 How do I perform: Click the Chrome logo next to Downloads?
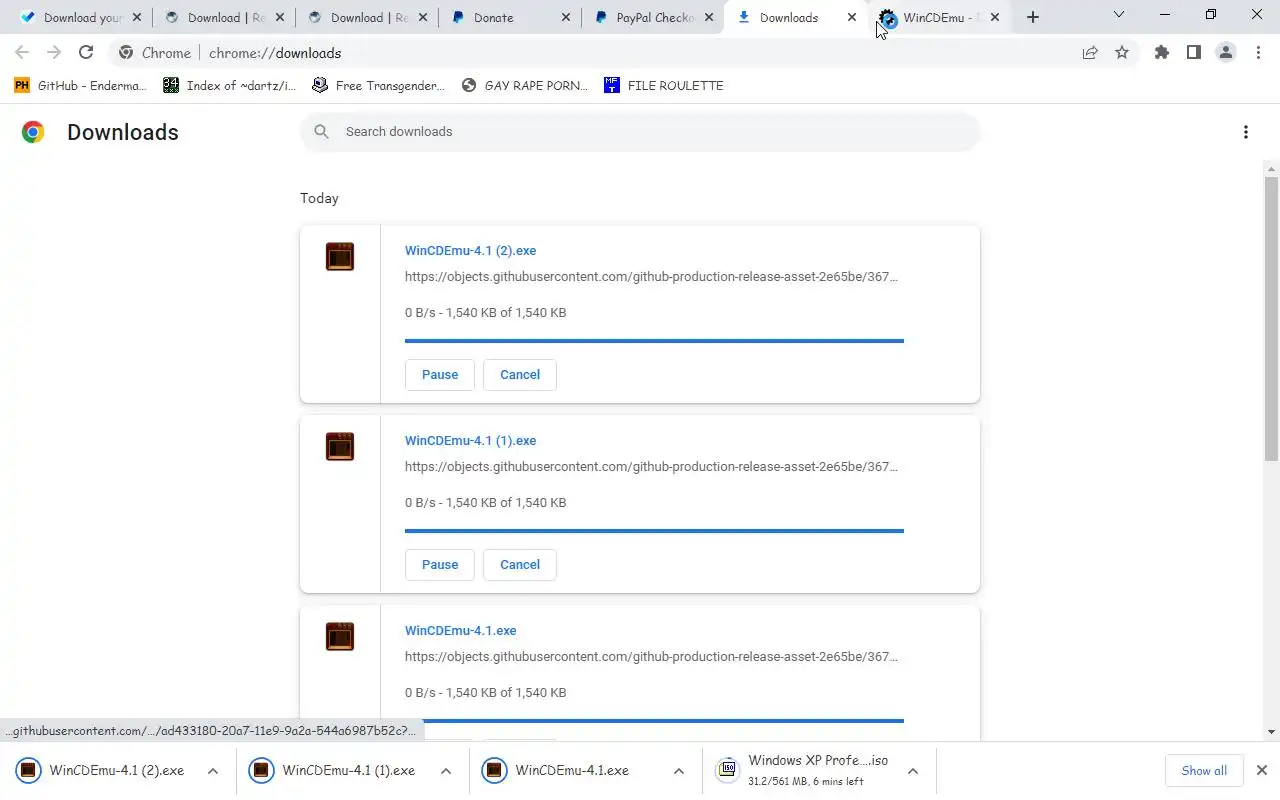[x=33, y=132]
